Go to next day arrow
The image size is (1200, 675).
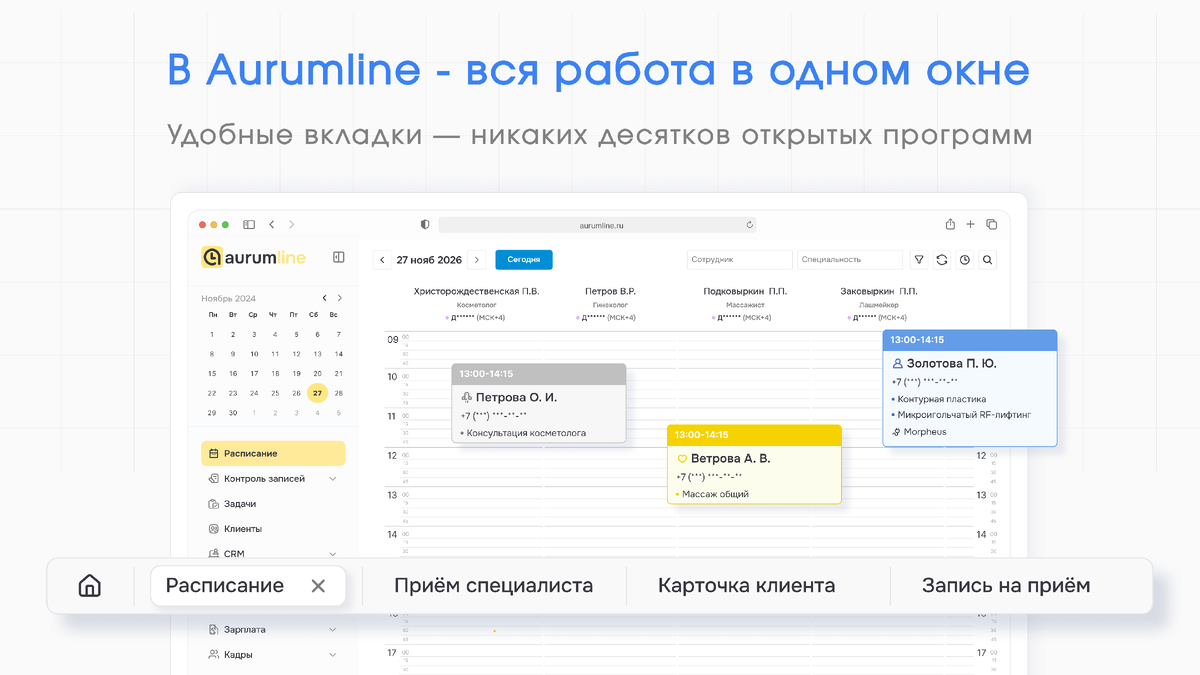(x=477, y=260)
